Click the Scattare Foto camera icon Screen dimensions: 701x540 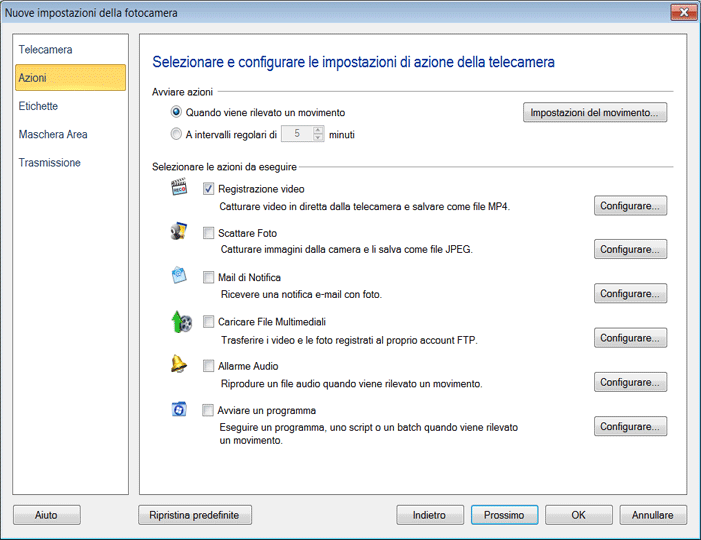[x=180, y=232]
